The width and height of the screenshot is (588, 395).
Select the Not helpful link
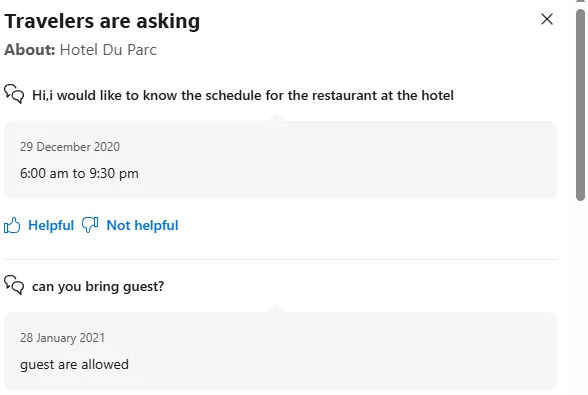[x=142, y=225]
